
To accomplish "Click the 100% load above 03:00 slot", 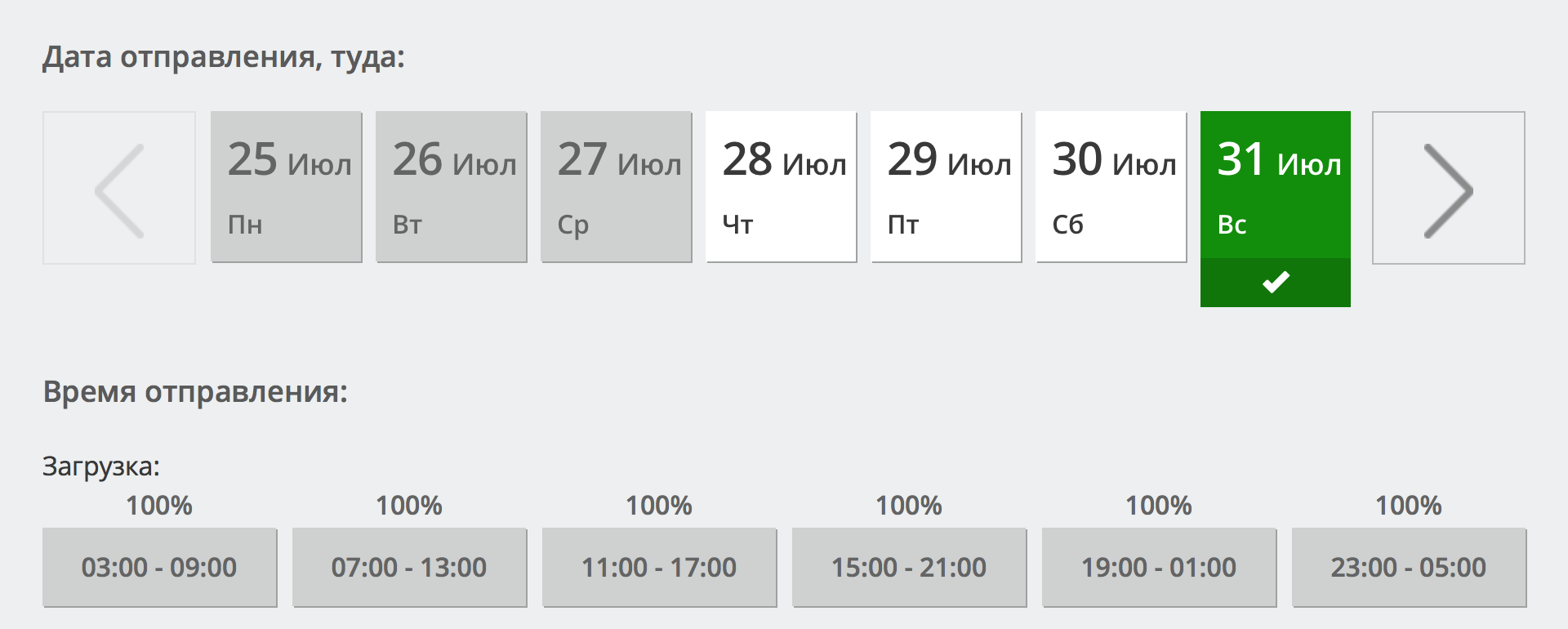I will tap(159, 506).
